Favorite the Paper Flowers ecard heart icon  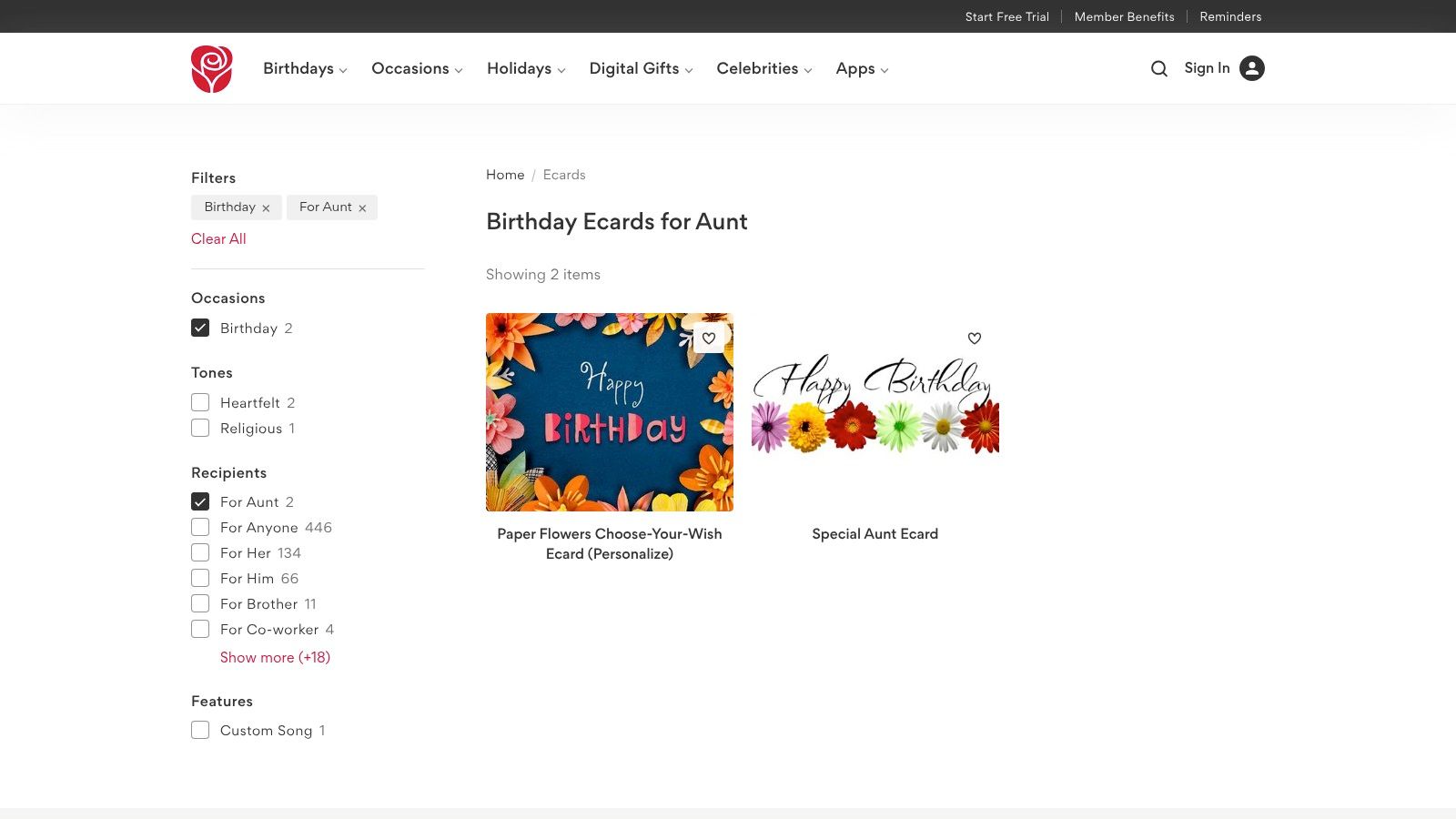[709, 338]
